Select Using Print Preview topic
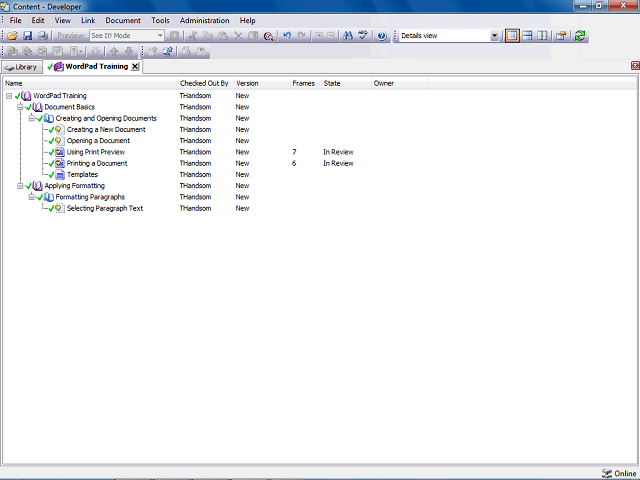Screen dimensions: 640x480 (x=96, y=152)
